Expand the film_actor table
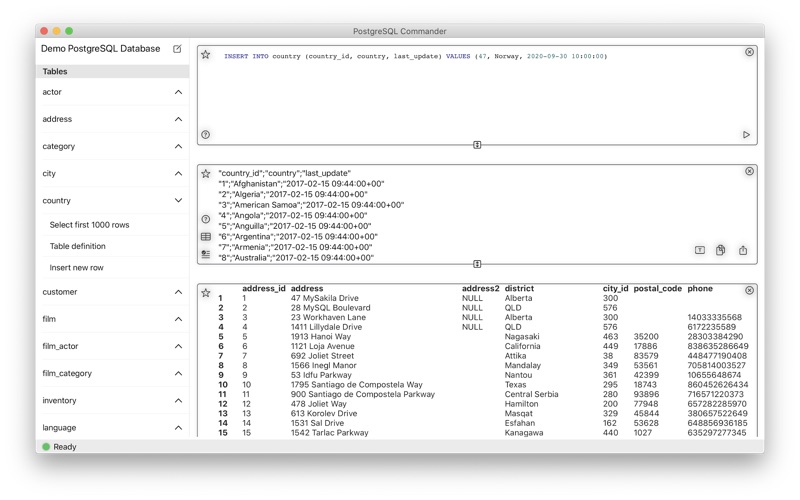Viewport: 800px width, 500px height. coord(178,346)
